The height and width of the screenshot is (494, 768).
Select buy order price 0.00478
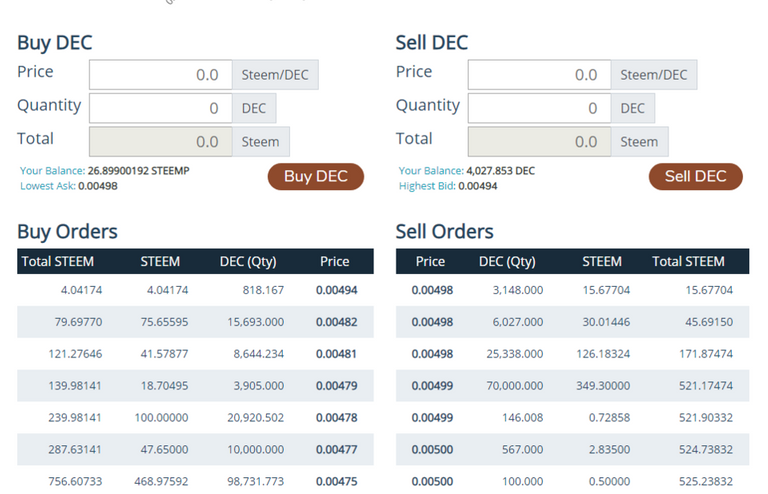[x=336, y=418]
